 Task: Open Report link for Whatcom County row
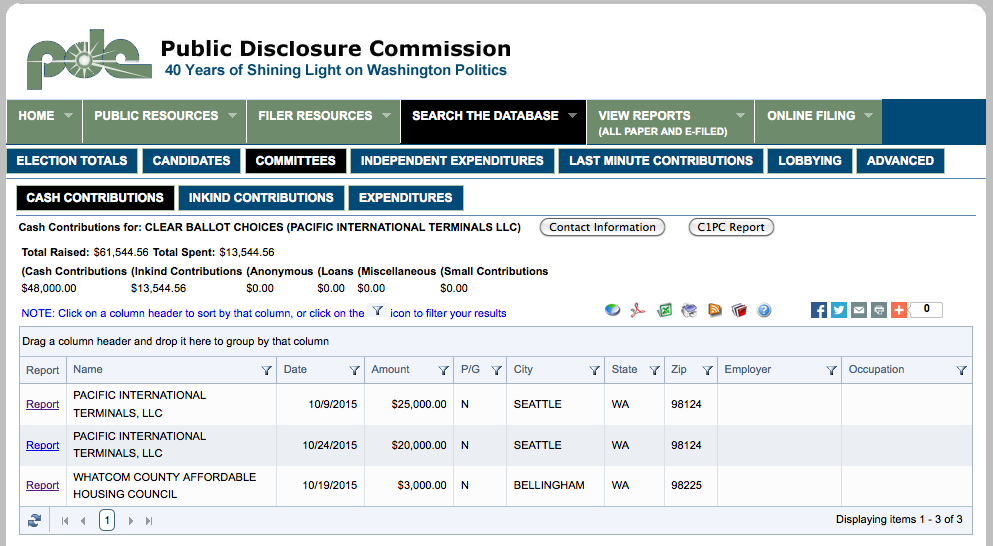point(43,485)
